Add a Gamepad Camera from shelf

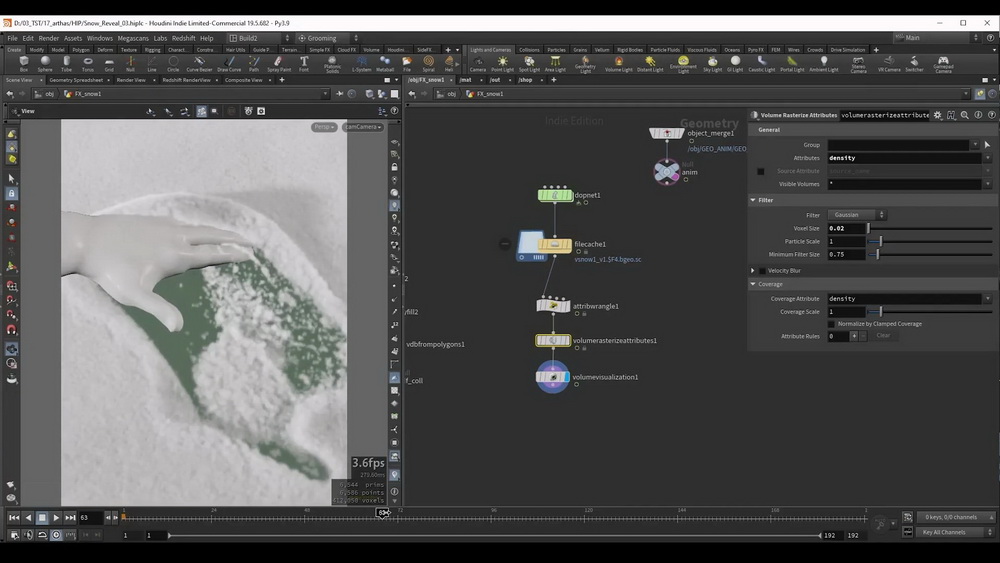tap(943, 64)
